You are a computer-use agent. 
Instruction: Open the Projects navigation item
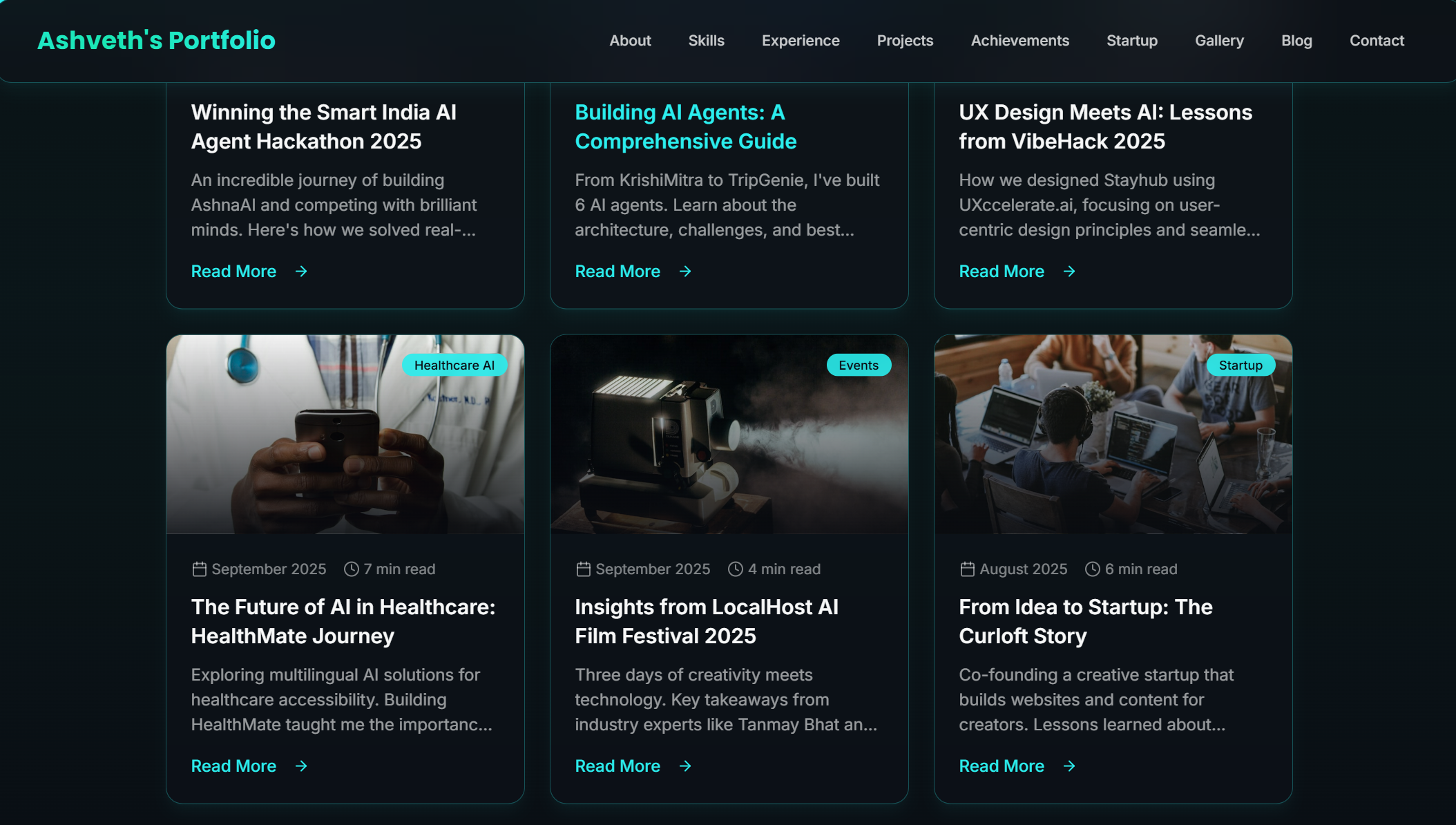click(x=905, y=41)
